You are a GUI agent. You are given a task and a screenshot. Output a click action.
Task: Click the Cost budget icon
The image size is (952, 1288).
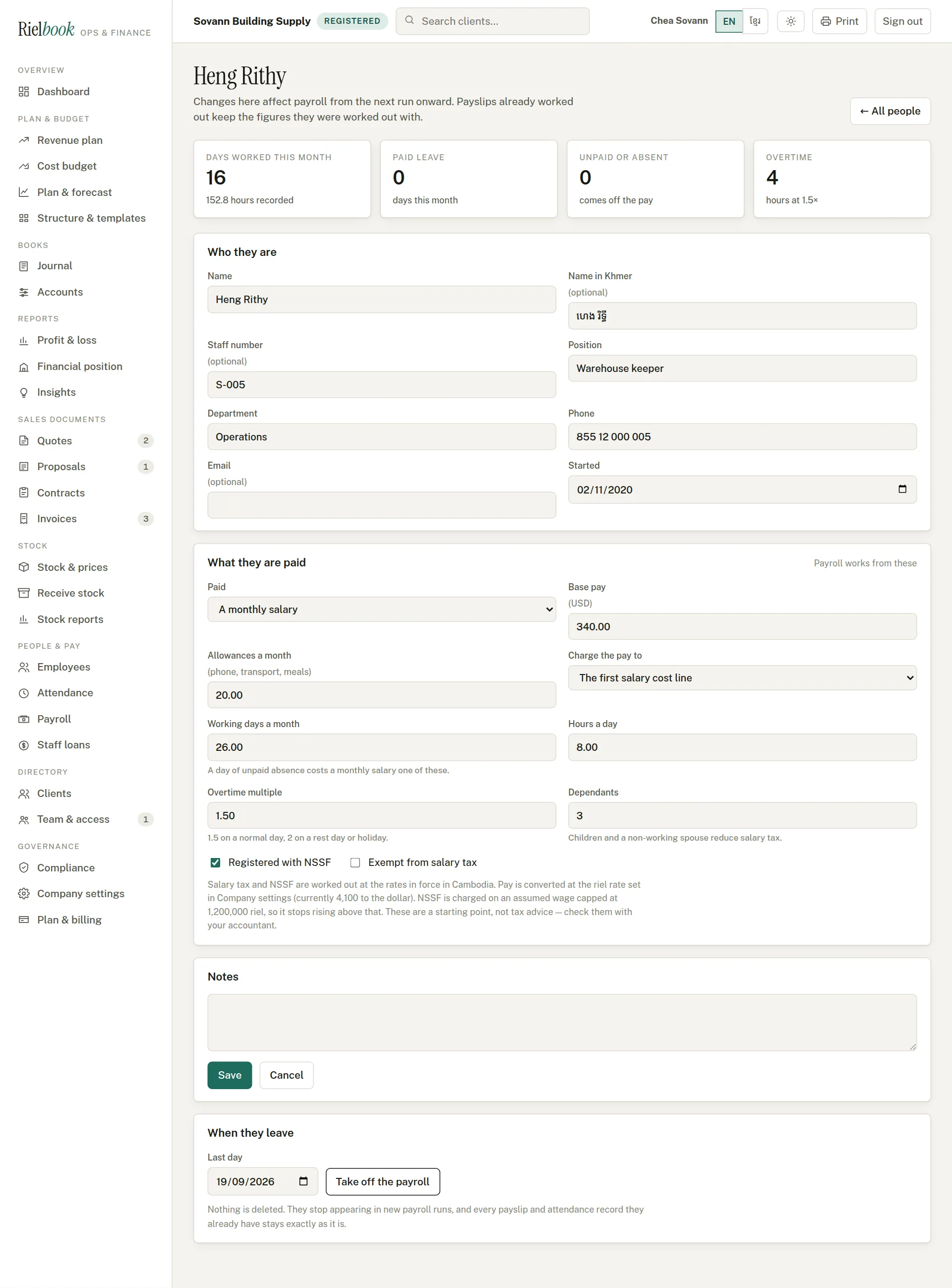24,166
